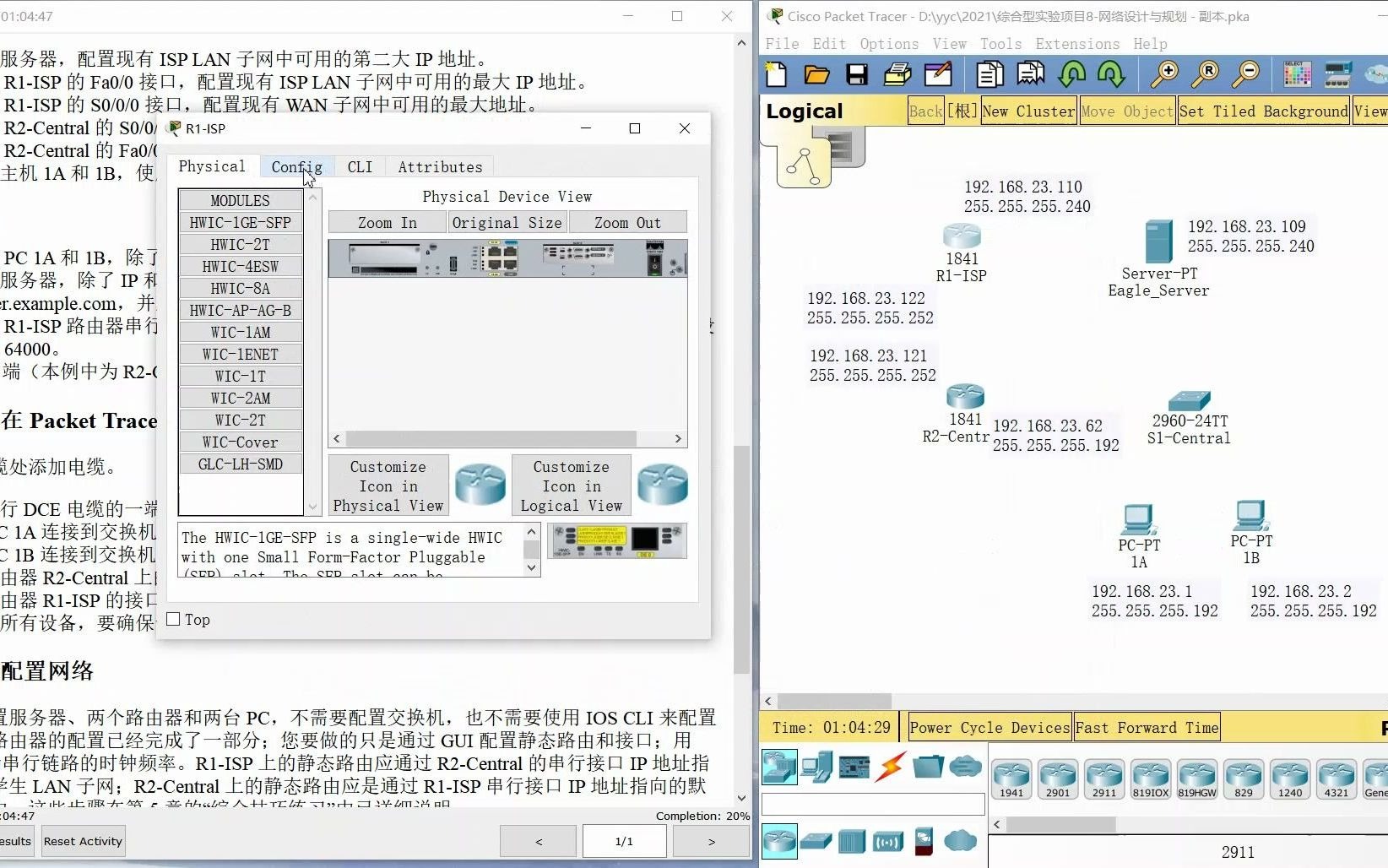Print the network topology

(x=897, y=74)
